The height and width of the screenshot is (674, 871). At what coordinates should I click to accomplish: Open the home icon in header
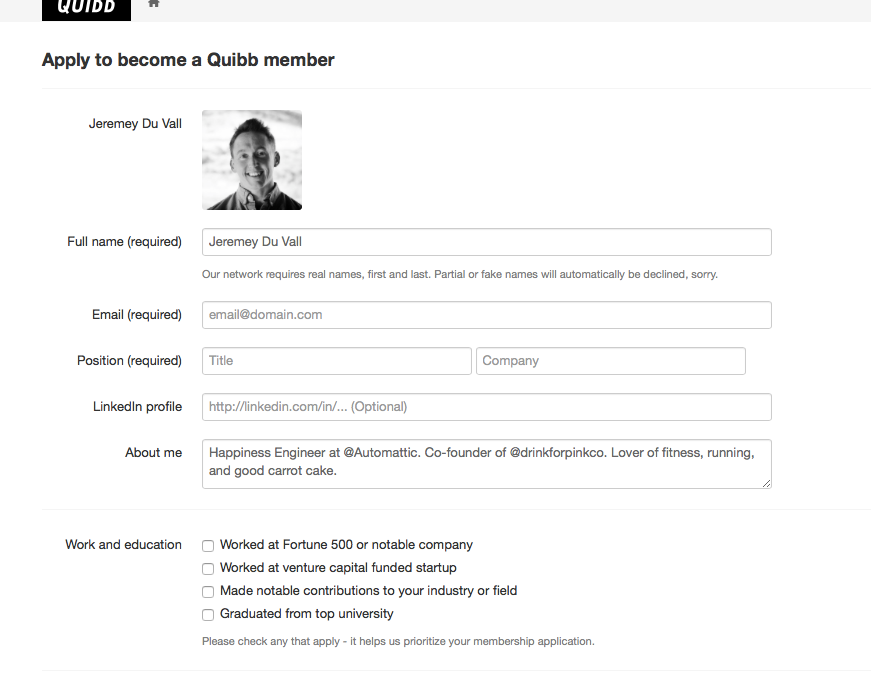coord(154,4)
